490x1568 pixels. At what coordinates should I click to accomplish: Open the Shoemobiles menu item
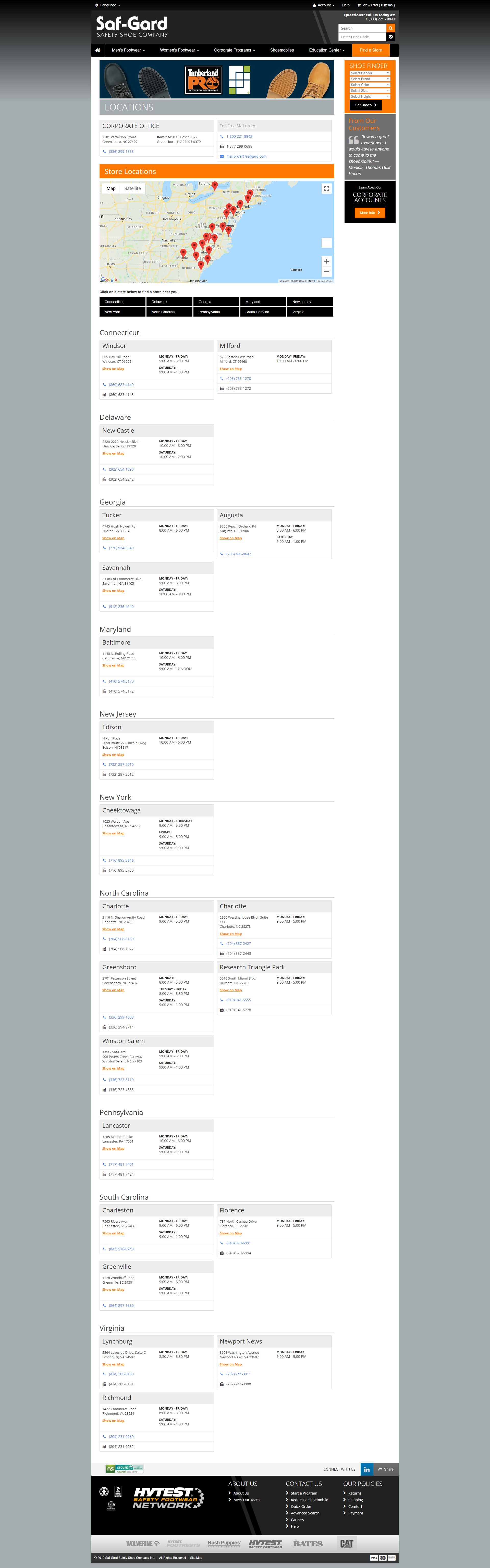point(282,50)
